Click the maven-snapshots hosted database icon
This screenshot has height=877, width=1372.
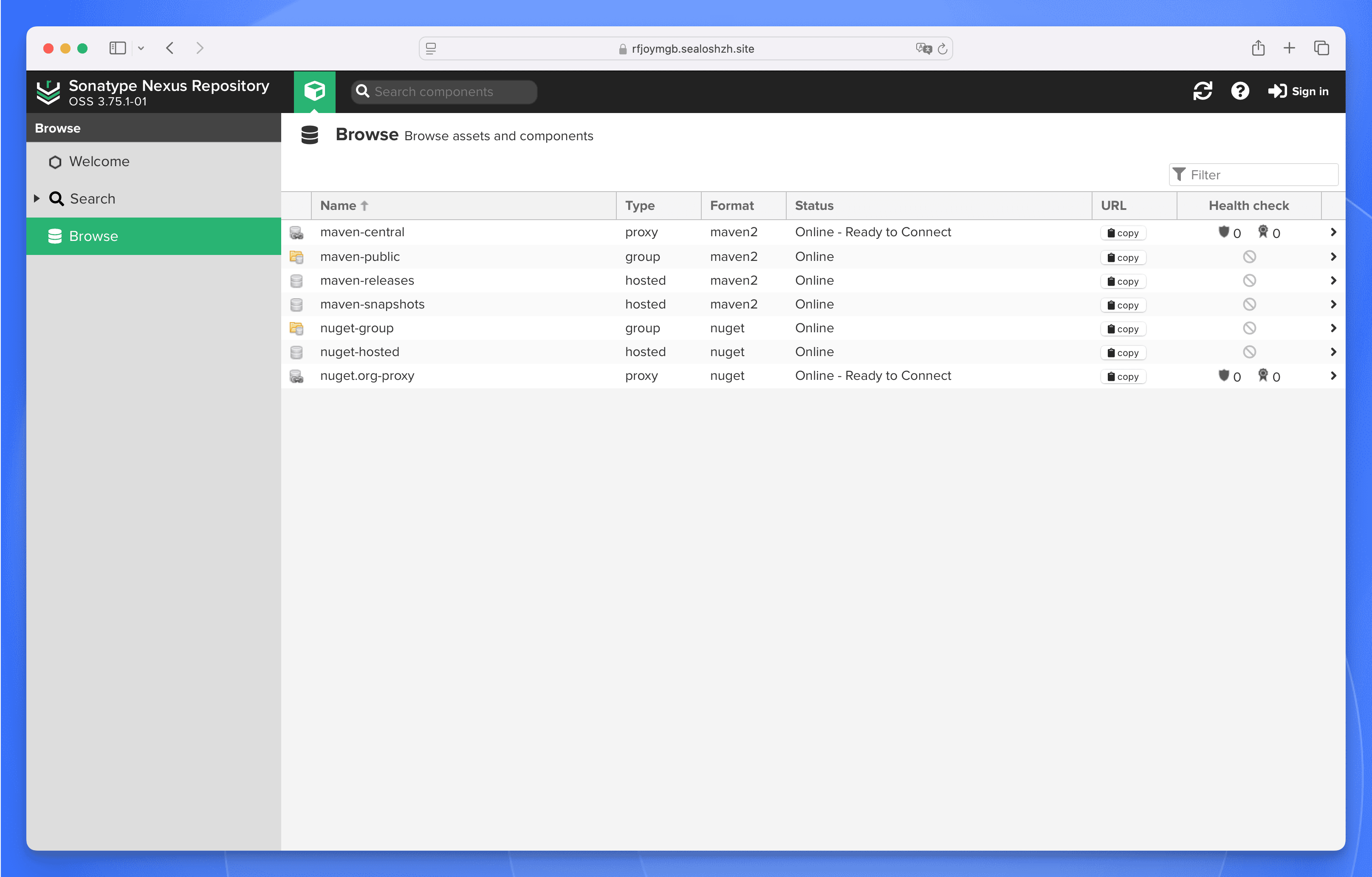(x=296, y=305)
